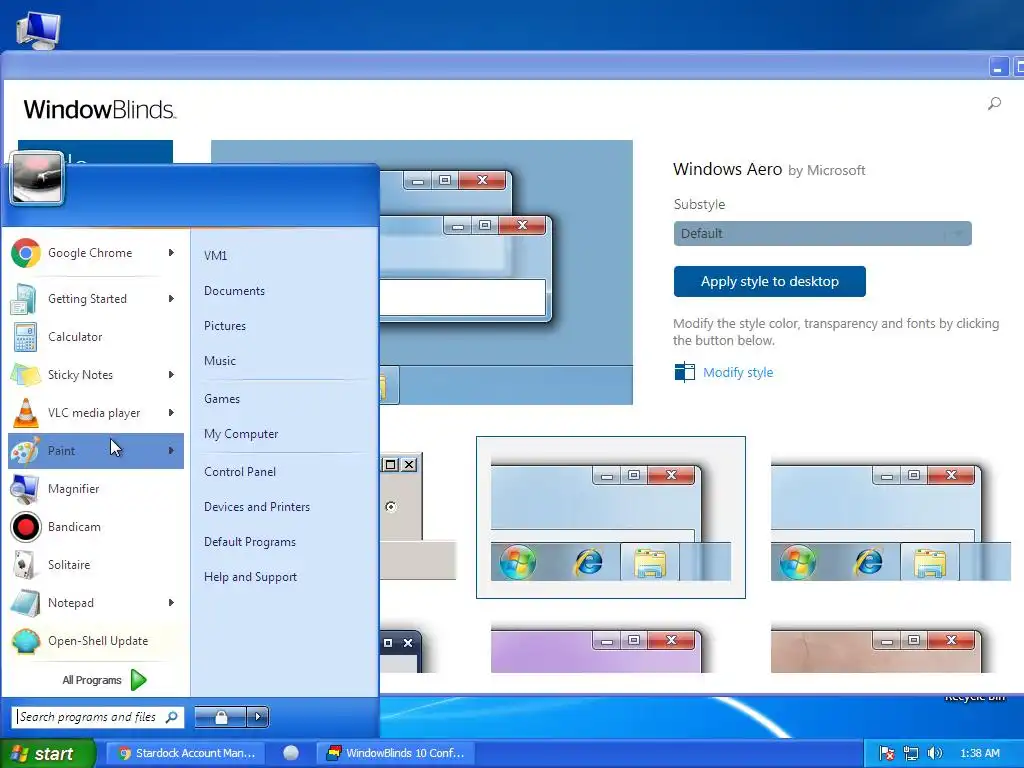Launch the Magnifier icon

click(25, 489)
